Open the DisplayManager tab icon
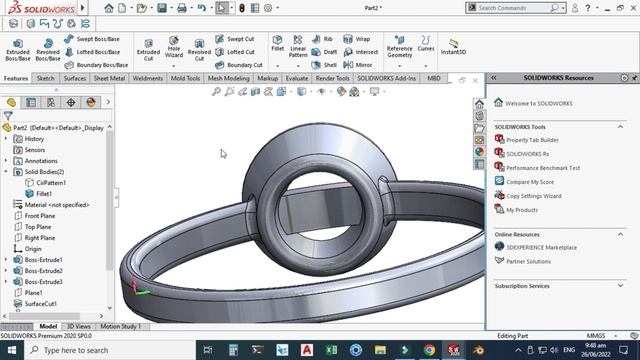This screenshot has height=360, width=640. [91, 102]
